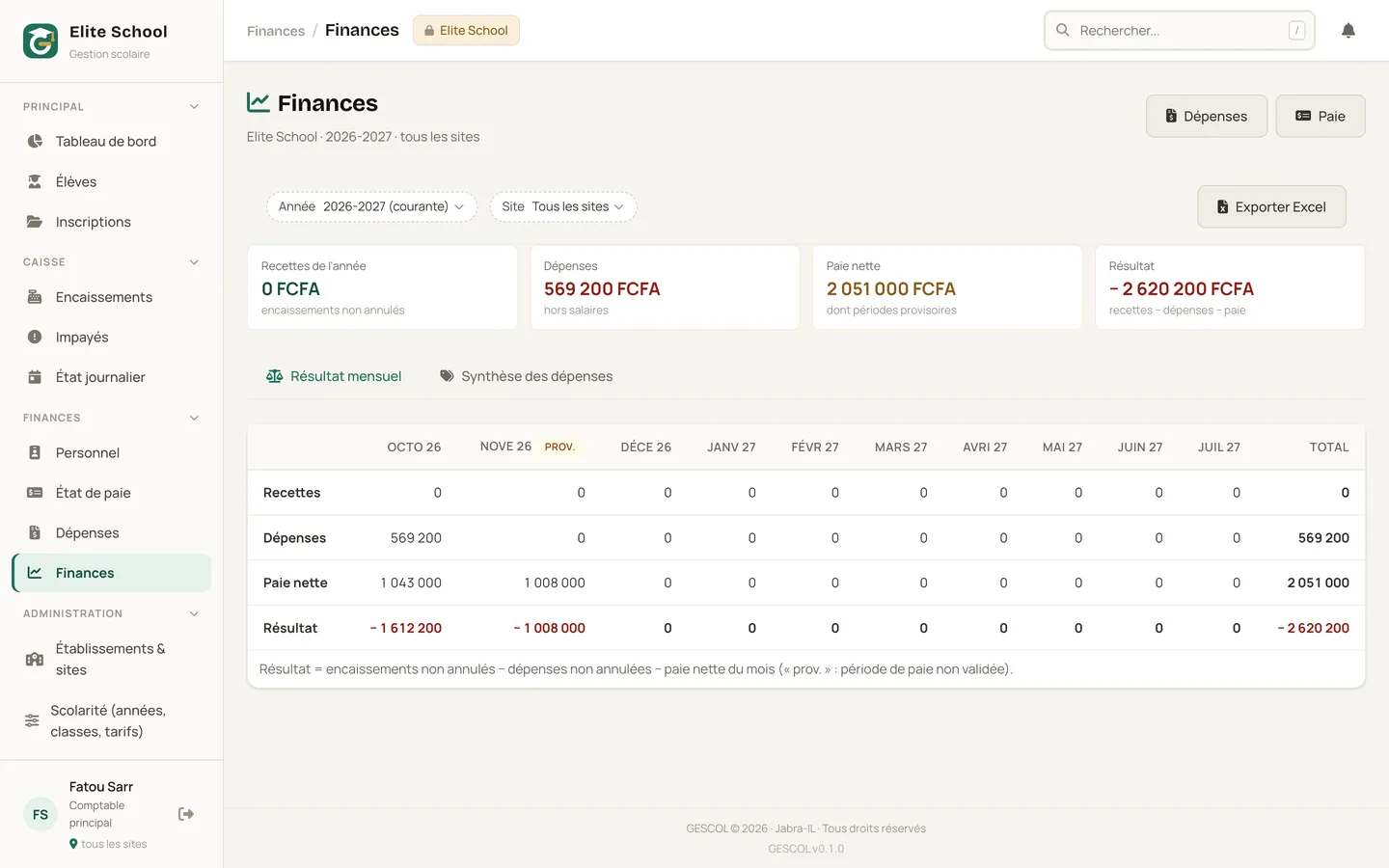Click the Dépenses card value 569 200 FCFA
This screenshot has height=868, width=1389.
tap(602, 288)
